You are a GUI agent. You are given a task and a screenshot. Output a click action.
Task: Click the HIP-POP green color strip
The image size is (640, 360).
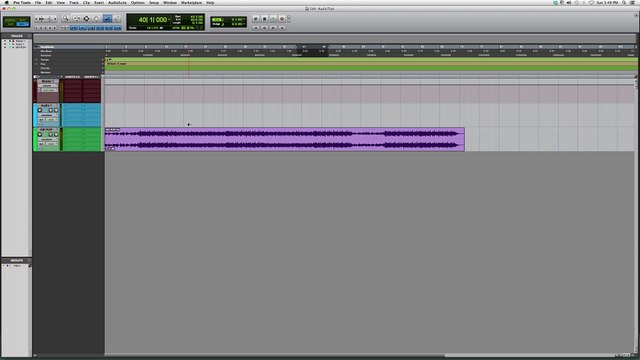(x=35, y=139)
